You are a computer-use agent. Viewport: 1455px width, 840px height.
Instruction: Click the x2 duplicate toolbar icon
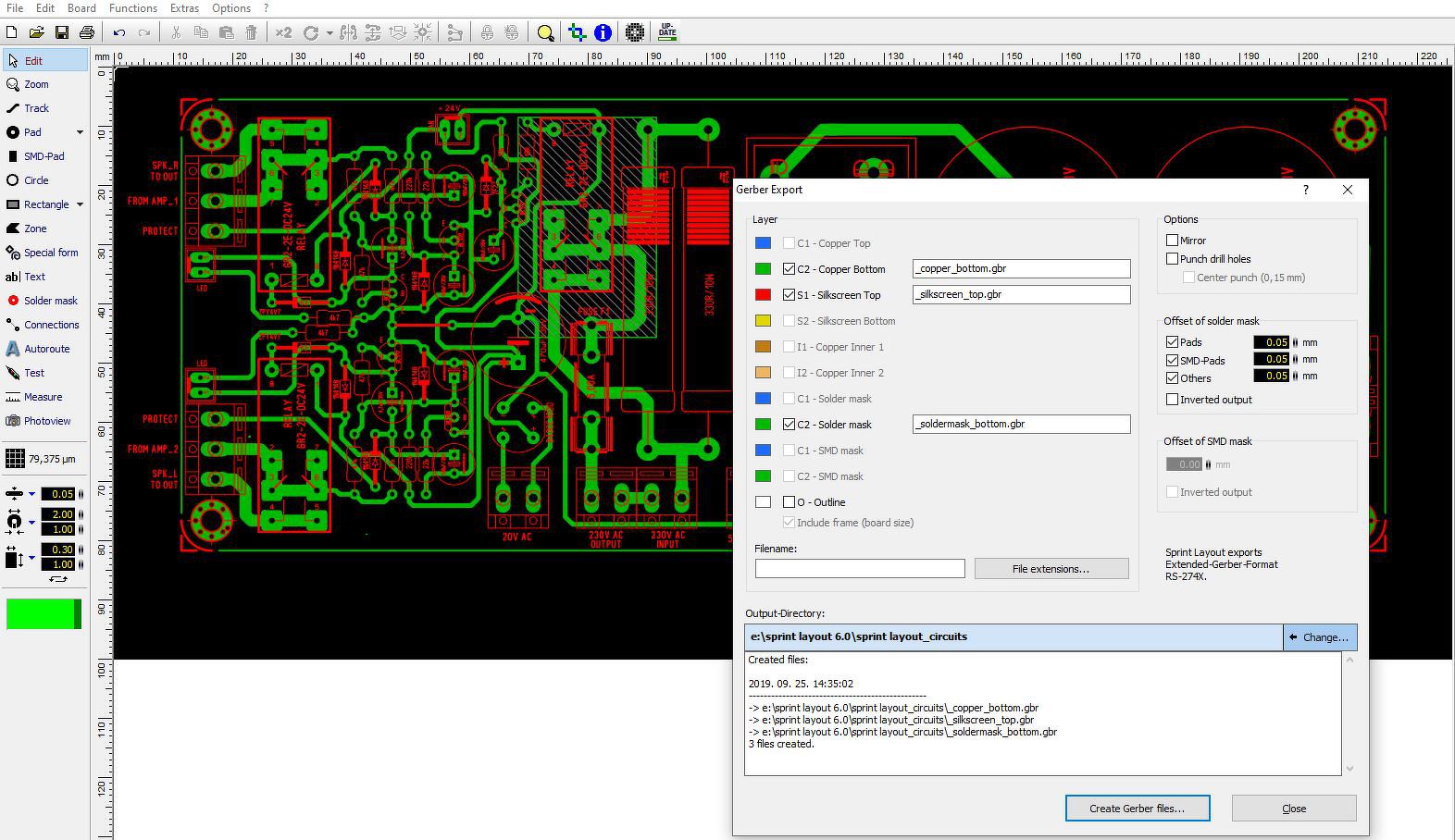[283, 32]
